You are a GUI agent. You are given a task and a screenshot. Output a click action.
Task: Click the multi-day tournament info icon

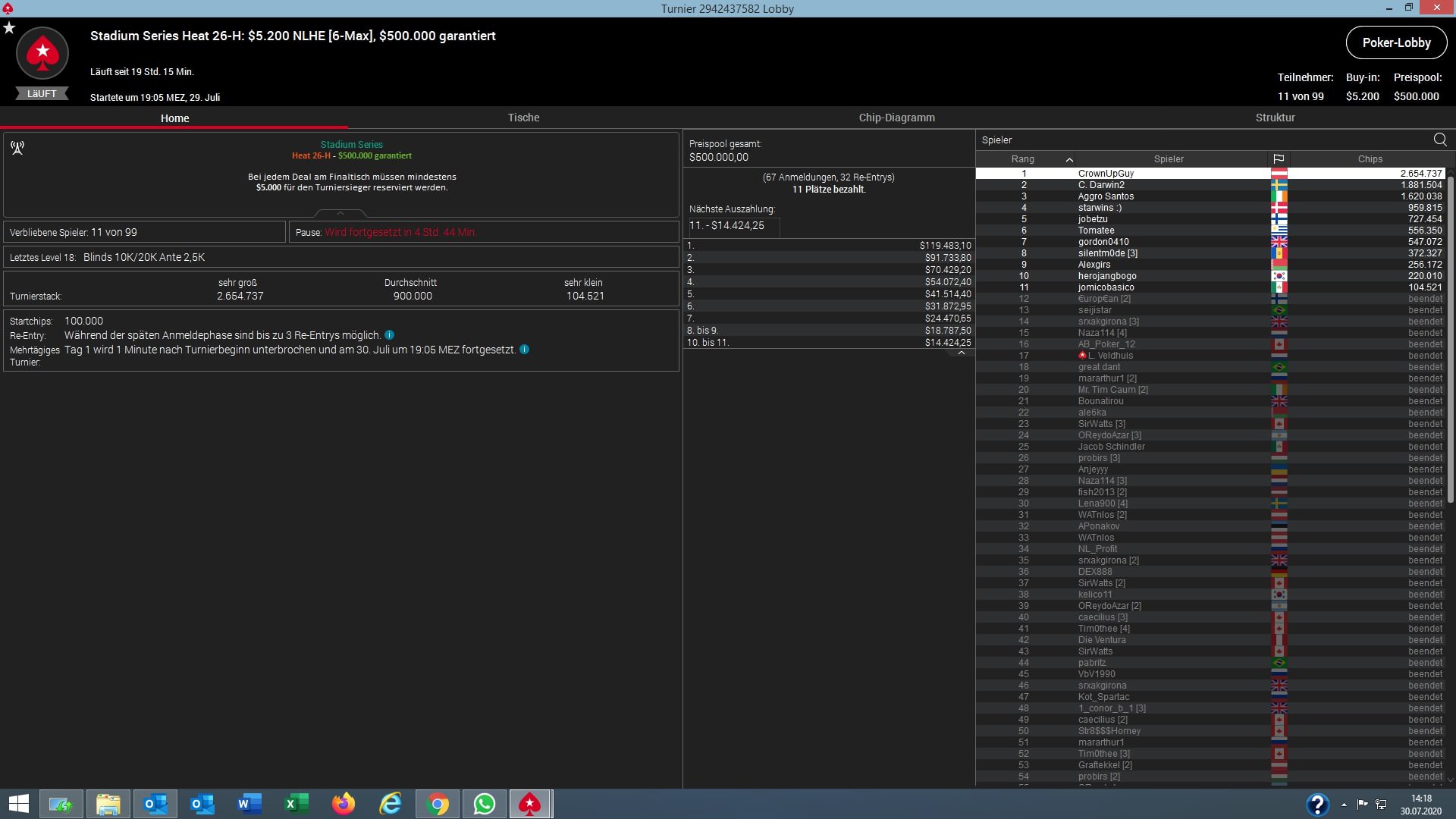[x=524, y=350]
